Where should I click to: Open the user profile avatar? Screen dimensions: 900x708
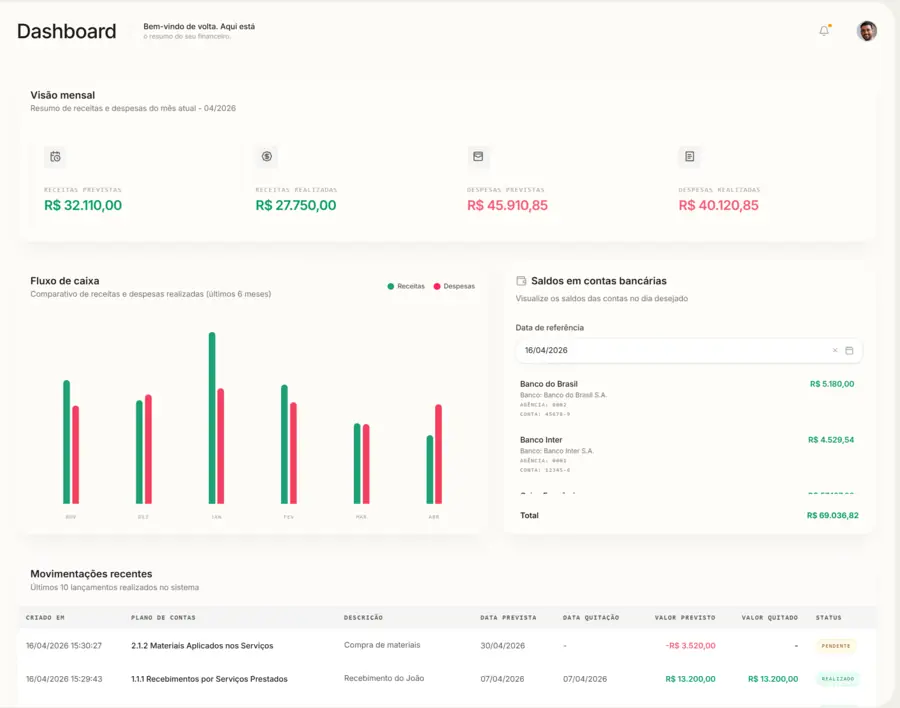(867, 31)
